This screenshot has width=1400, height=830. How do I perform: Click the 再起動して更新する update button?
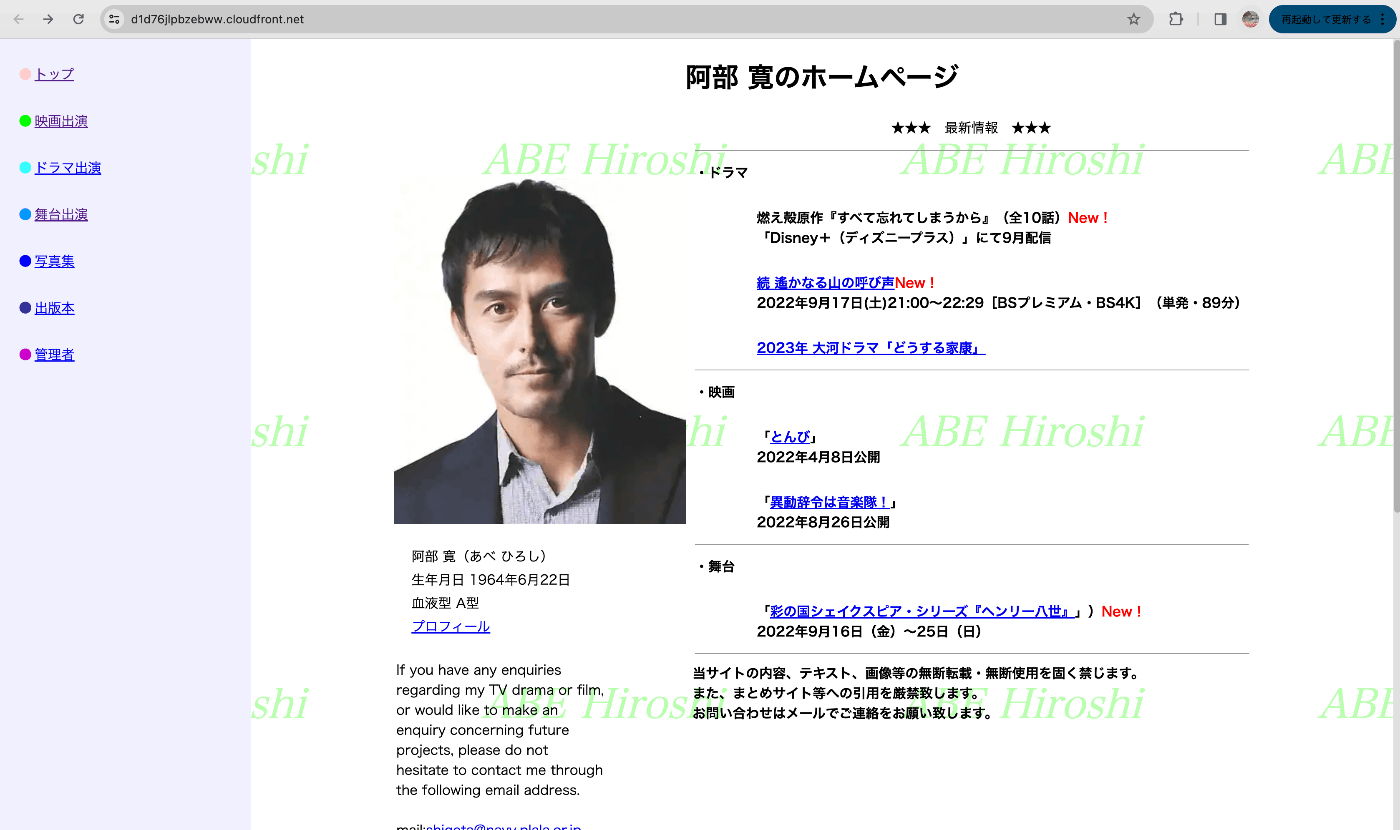point(1326,19)
